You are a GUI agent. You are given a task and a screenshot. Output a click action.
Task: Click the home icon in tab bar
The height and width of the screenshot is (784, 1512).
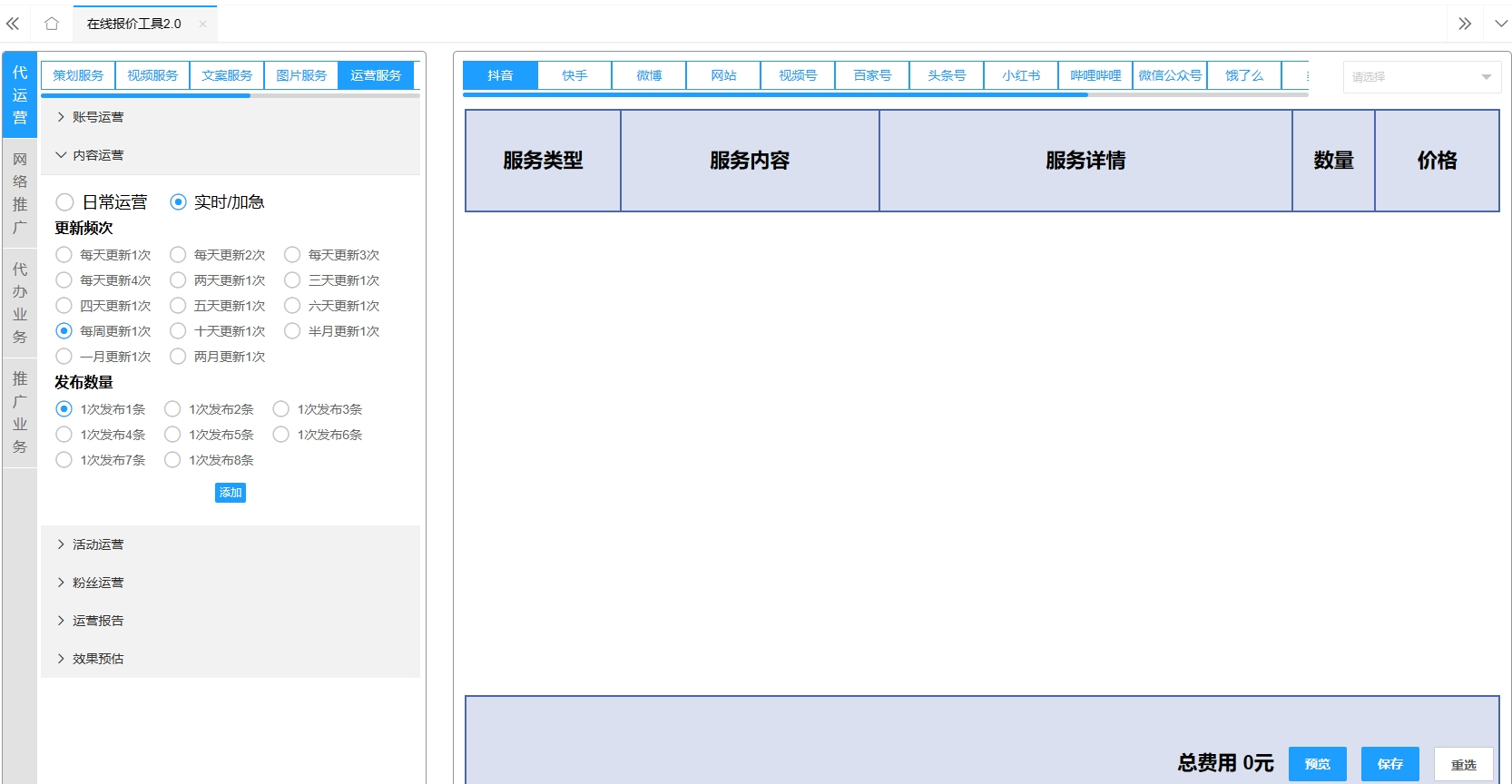pyautogui.click(x=52, y=24)
